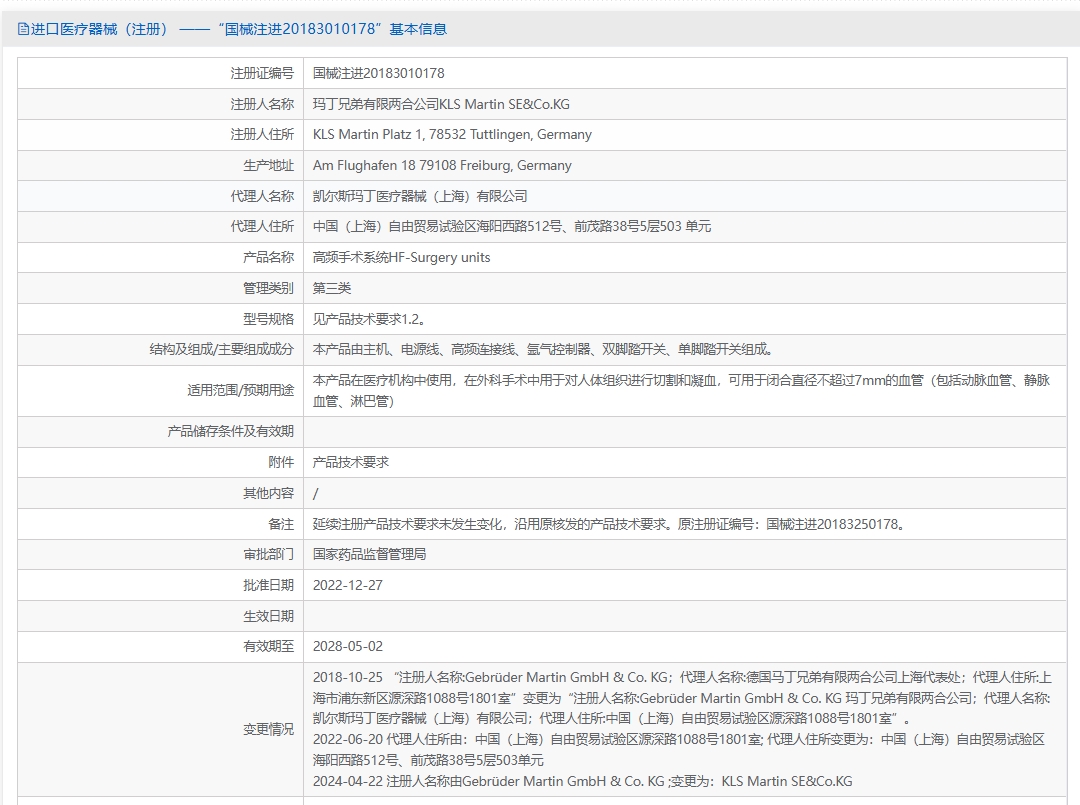Viewport: 1080px width, 805px height.
Task: Select change entry dated 2018-10-25
Action: pyautogui.click(x=682, y=698)
